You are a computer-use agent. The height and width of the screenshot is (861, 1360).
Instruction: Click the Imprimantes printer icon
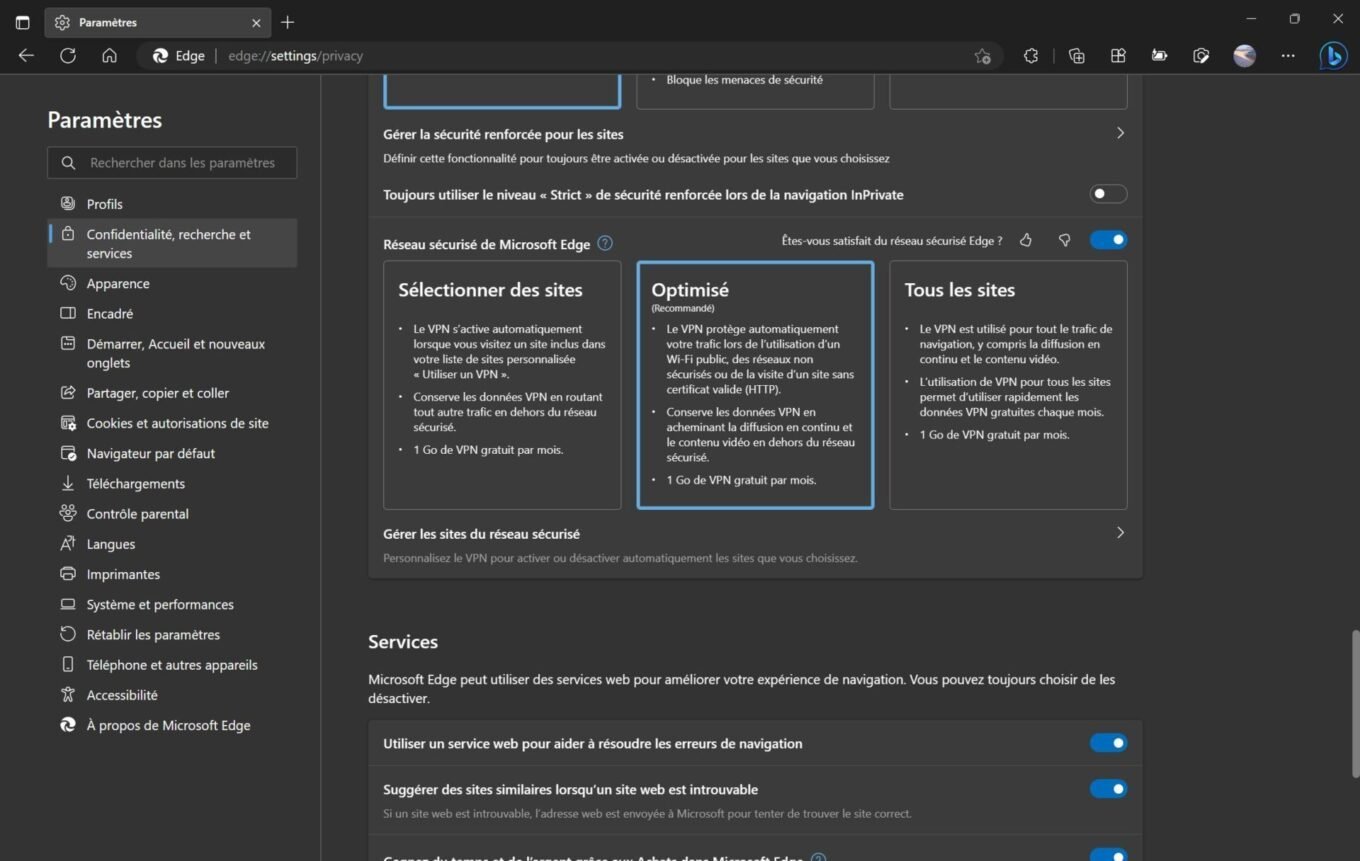click(x=68, y=574)
